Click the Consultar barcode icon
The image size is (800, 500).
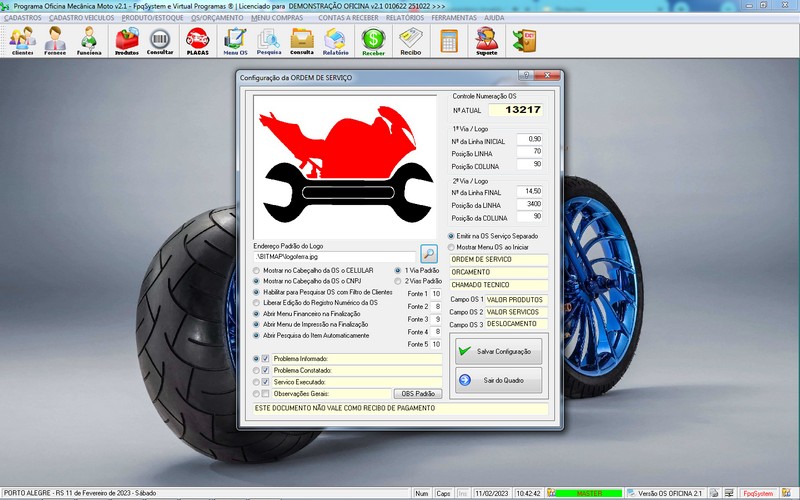click(160, 41)
